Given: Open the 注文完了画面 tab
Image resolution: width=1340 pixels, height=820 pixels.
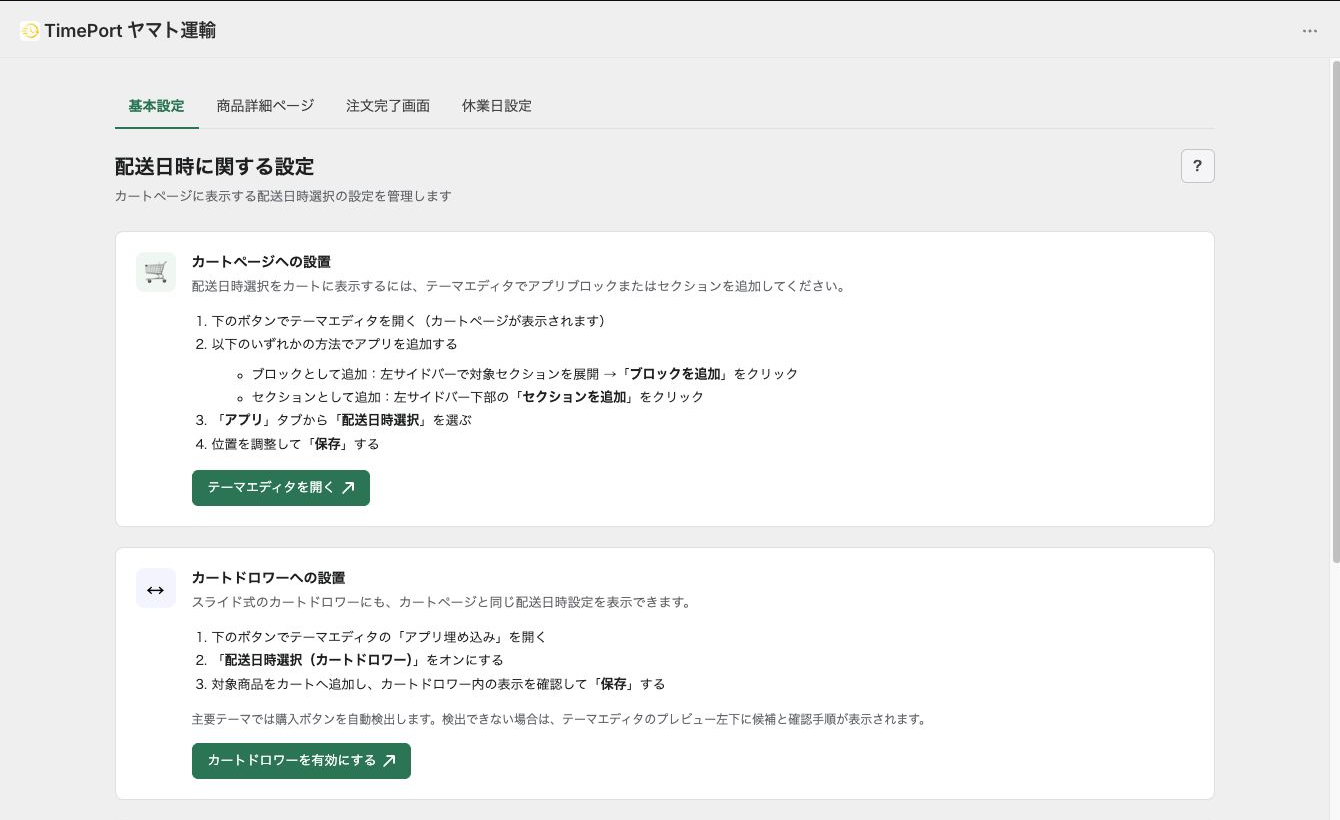Looking at the screenshot, I should (x=388, y=106).
